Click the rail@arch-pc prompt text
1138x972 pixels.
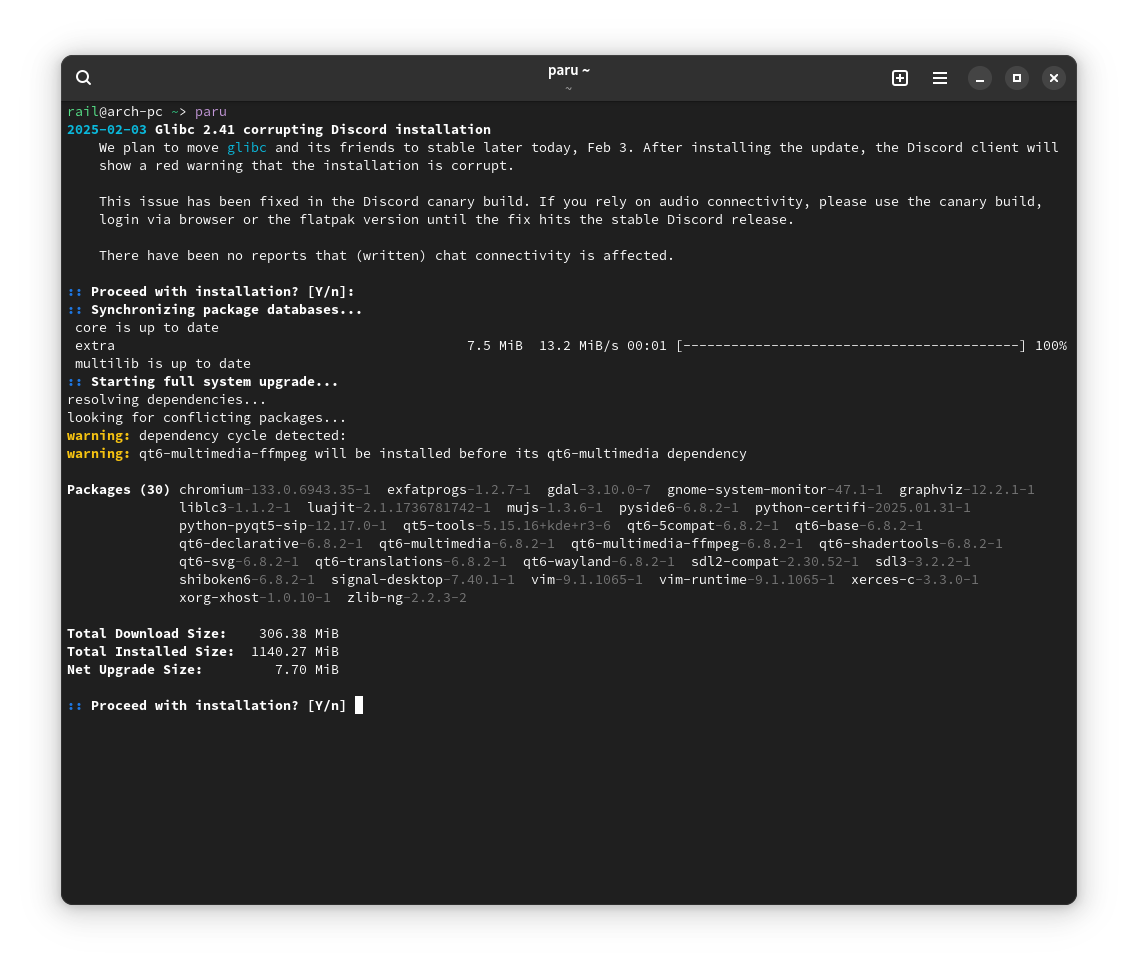coord(115,111)
